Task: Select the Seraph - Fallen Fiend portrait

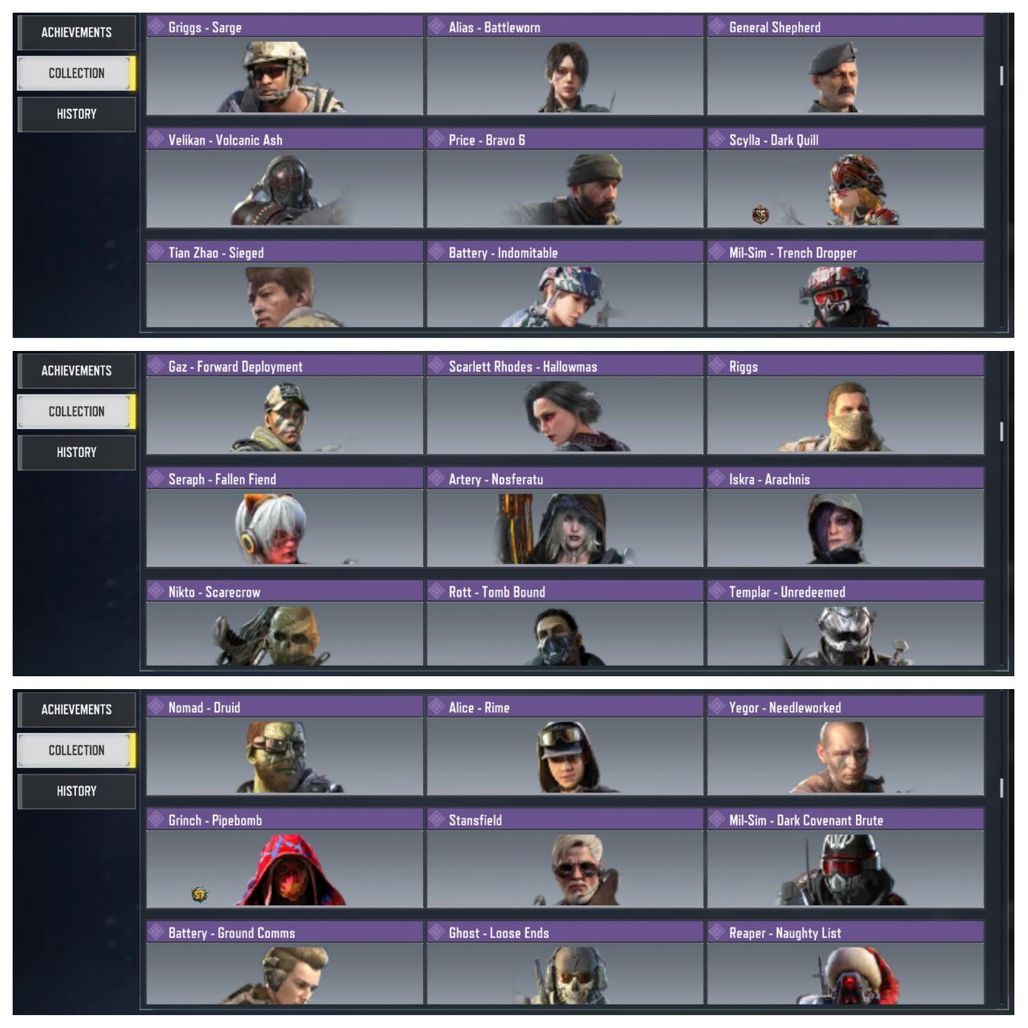Action: tap(285, 517)
